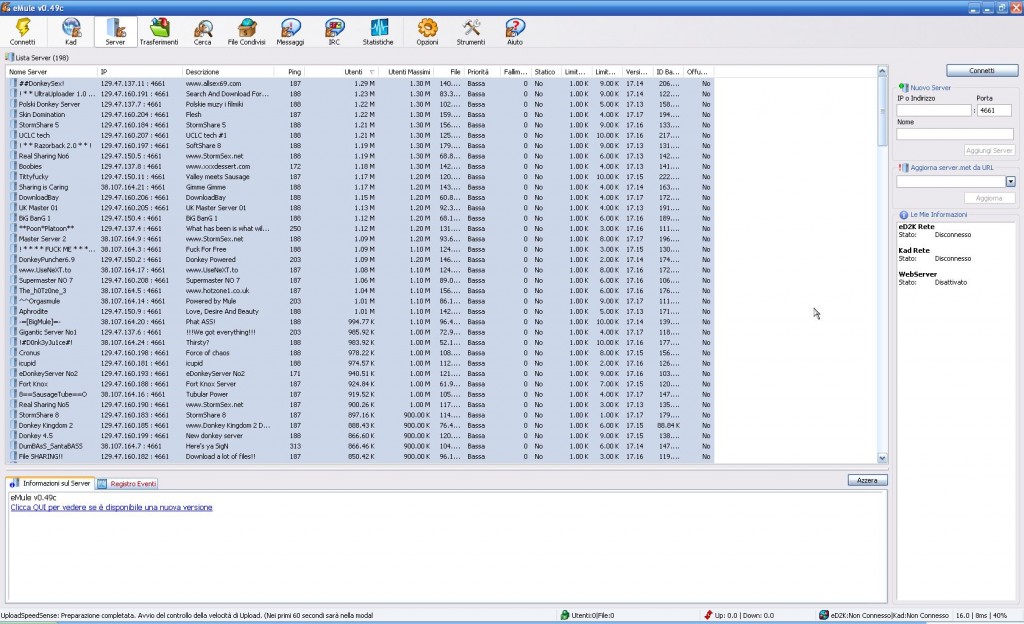The image size is (1024, 624).
Task: Click the Azzera button
Action: coord(867,480)
